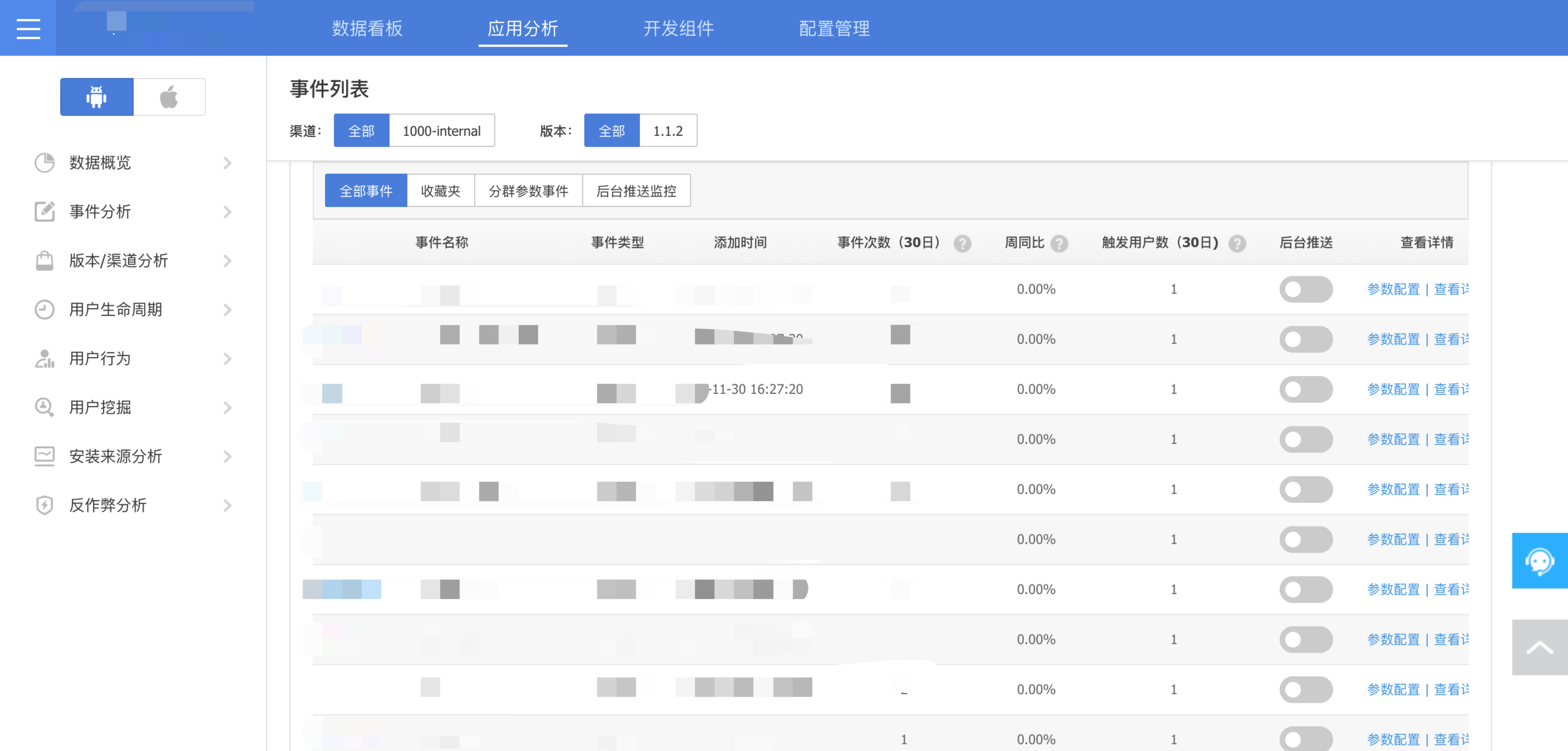Select 全部 version filter button
This screenshot has width=1568, height=751.
[612, 131]
